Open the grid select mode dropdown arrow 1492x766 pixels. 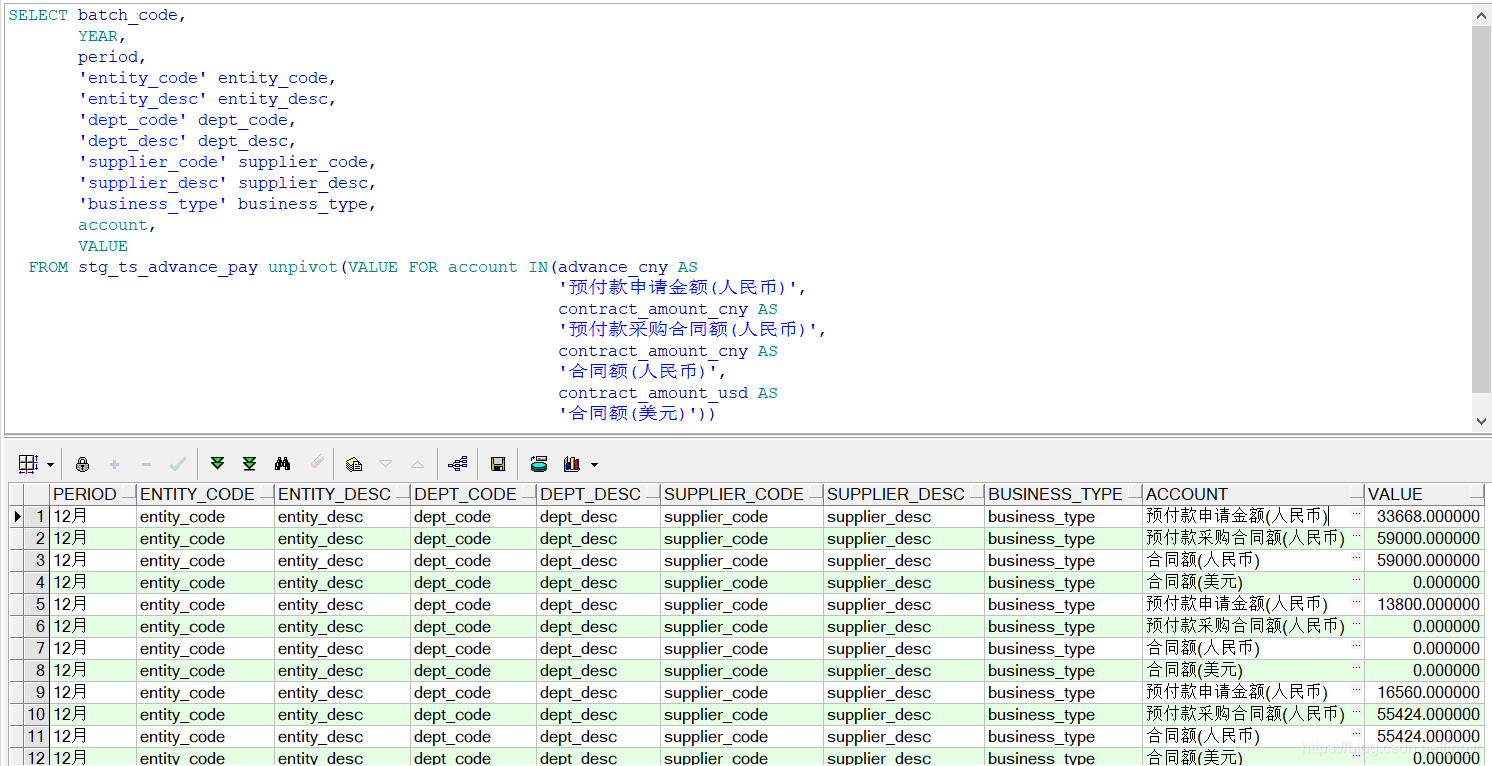[50, 464]
